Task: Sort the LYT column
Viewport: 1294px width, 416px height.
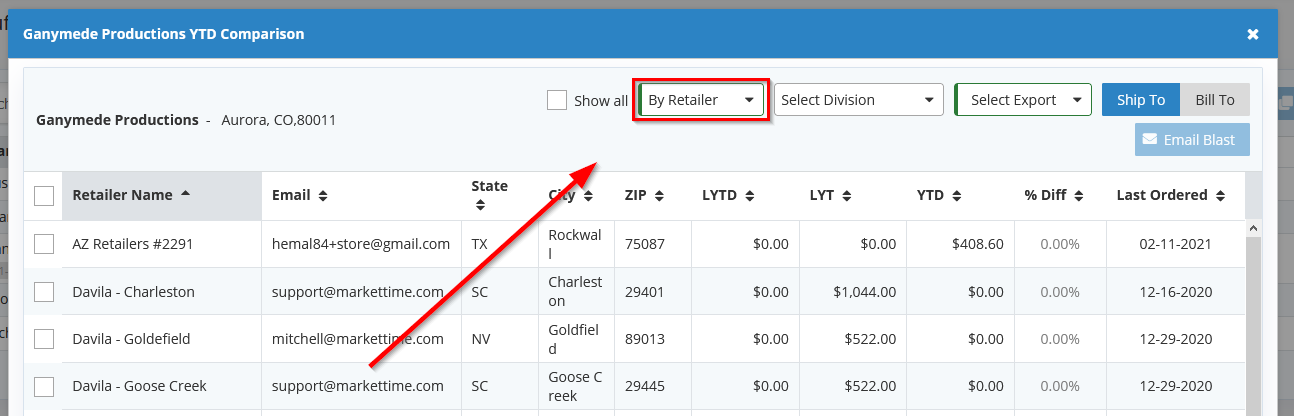Action: [x=846, y=196]
